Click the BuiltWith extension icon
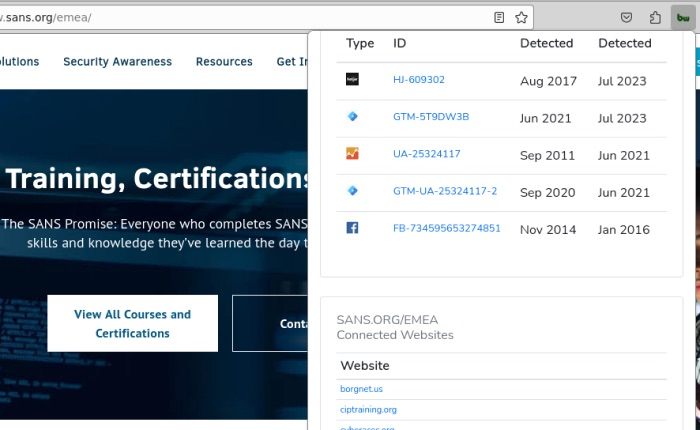Viewport: 700px width, 430px height. click(x=683, y=18)
